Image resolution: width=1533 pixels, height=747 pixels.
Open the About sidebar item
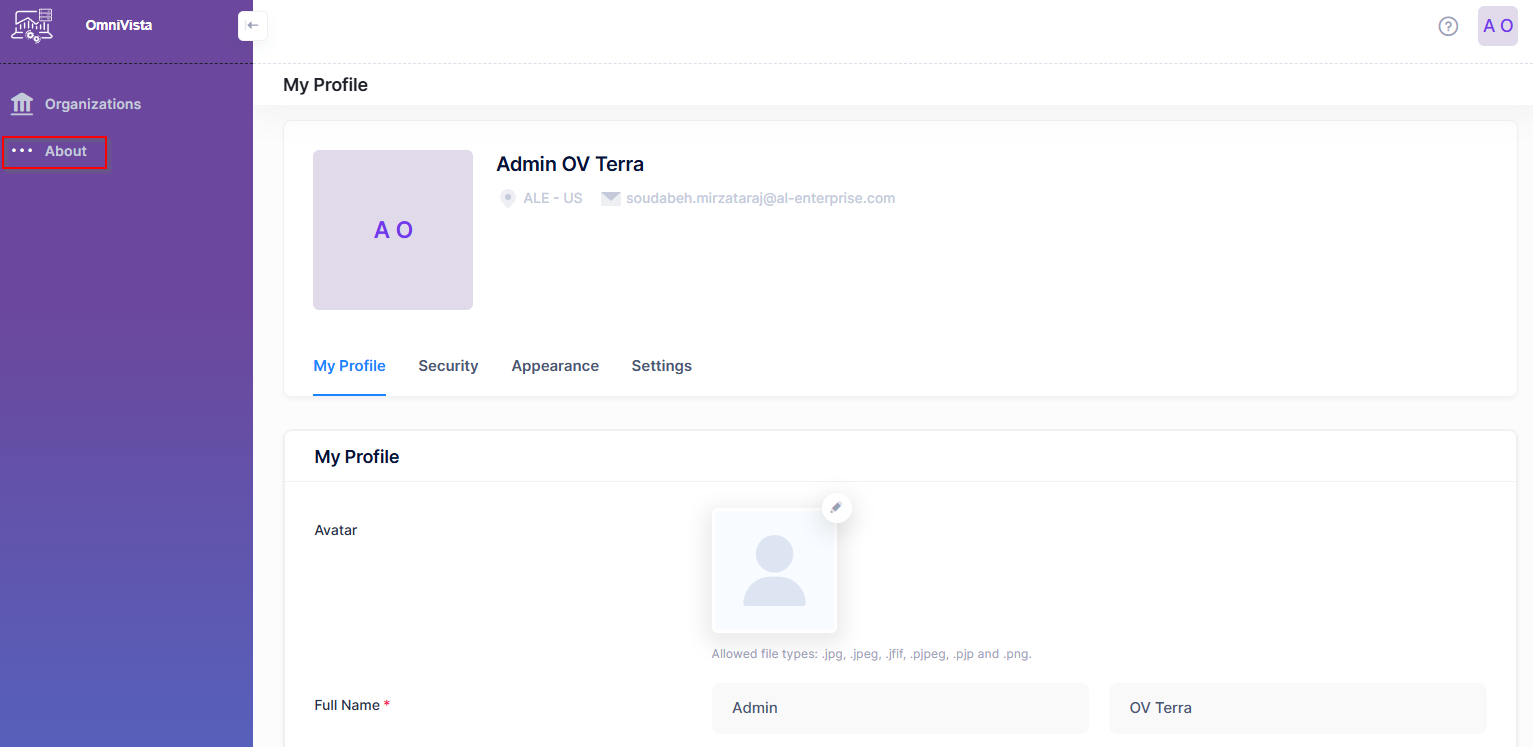pyautogui.click(x=66, y=151)
